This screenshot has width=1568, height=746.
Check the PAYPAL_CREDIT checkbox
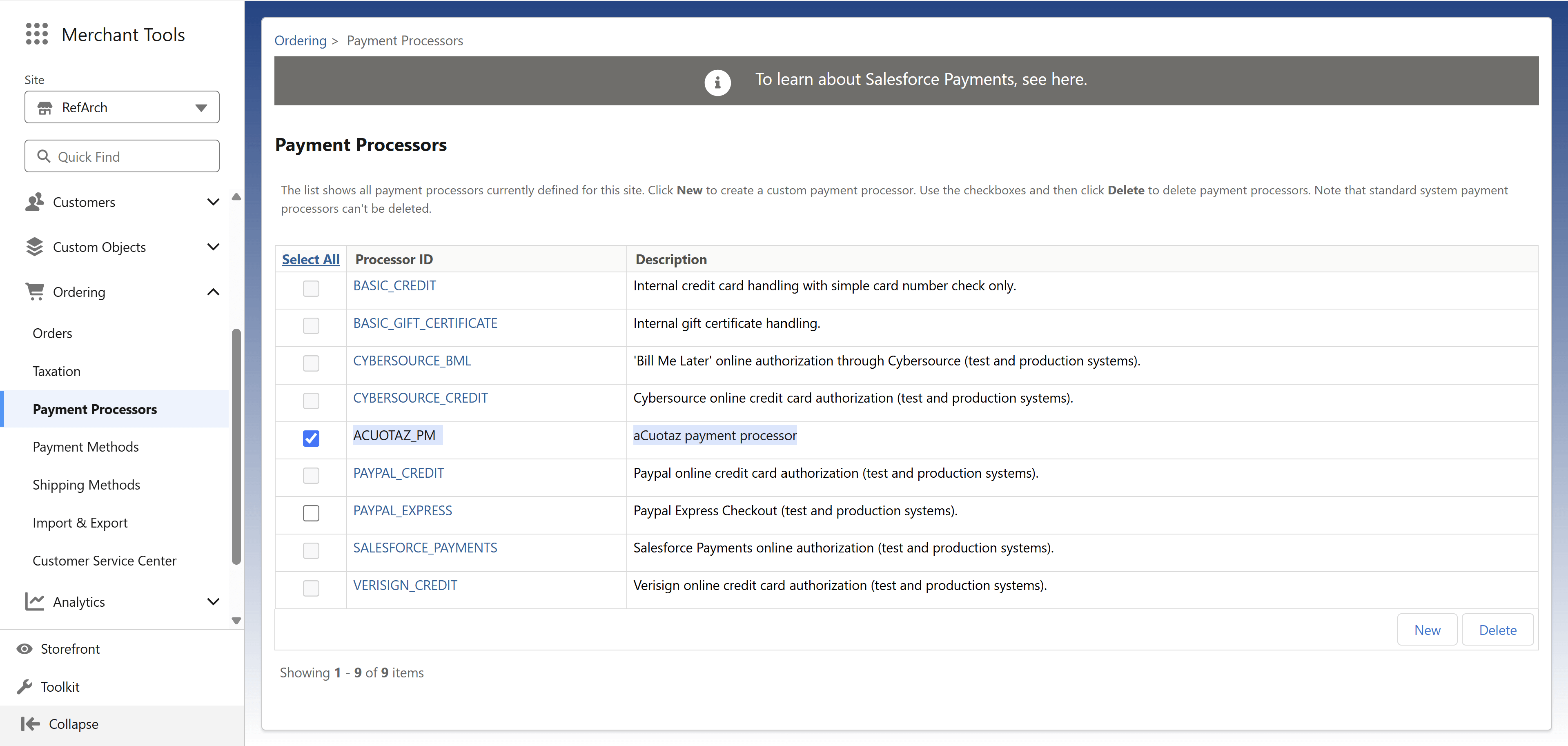point(311,475)
